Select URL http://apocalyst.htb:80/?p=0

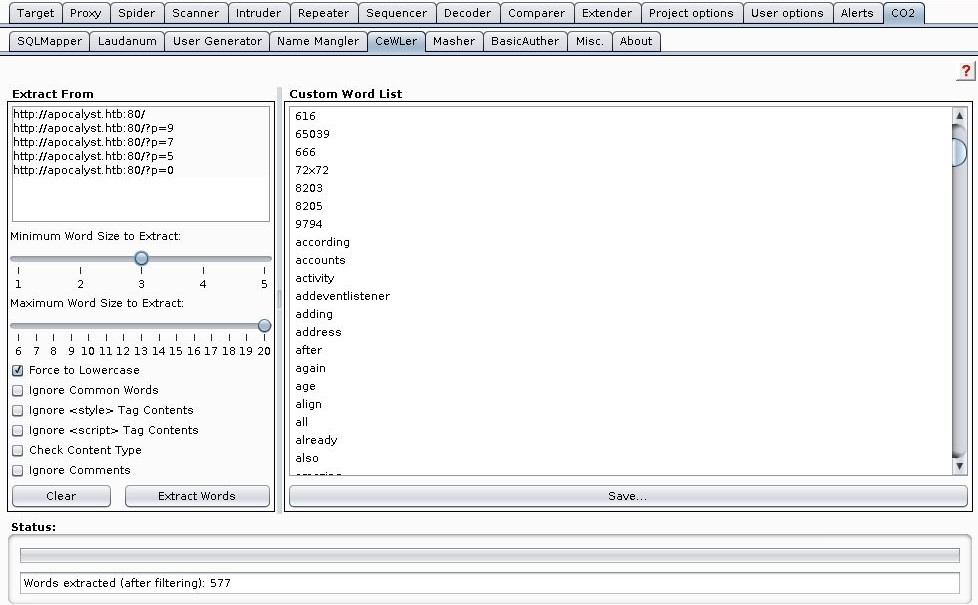[94, 170]
